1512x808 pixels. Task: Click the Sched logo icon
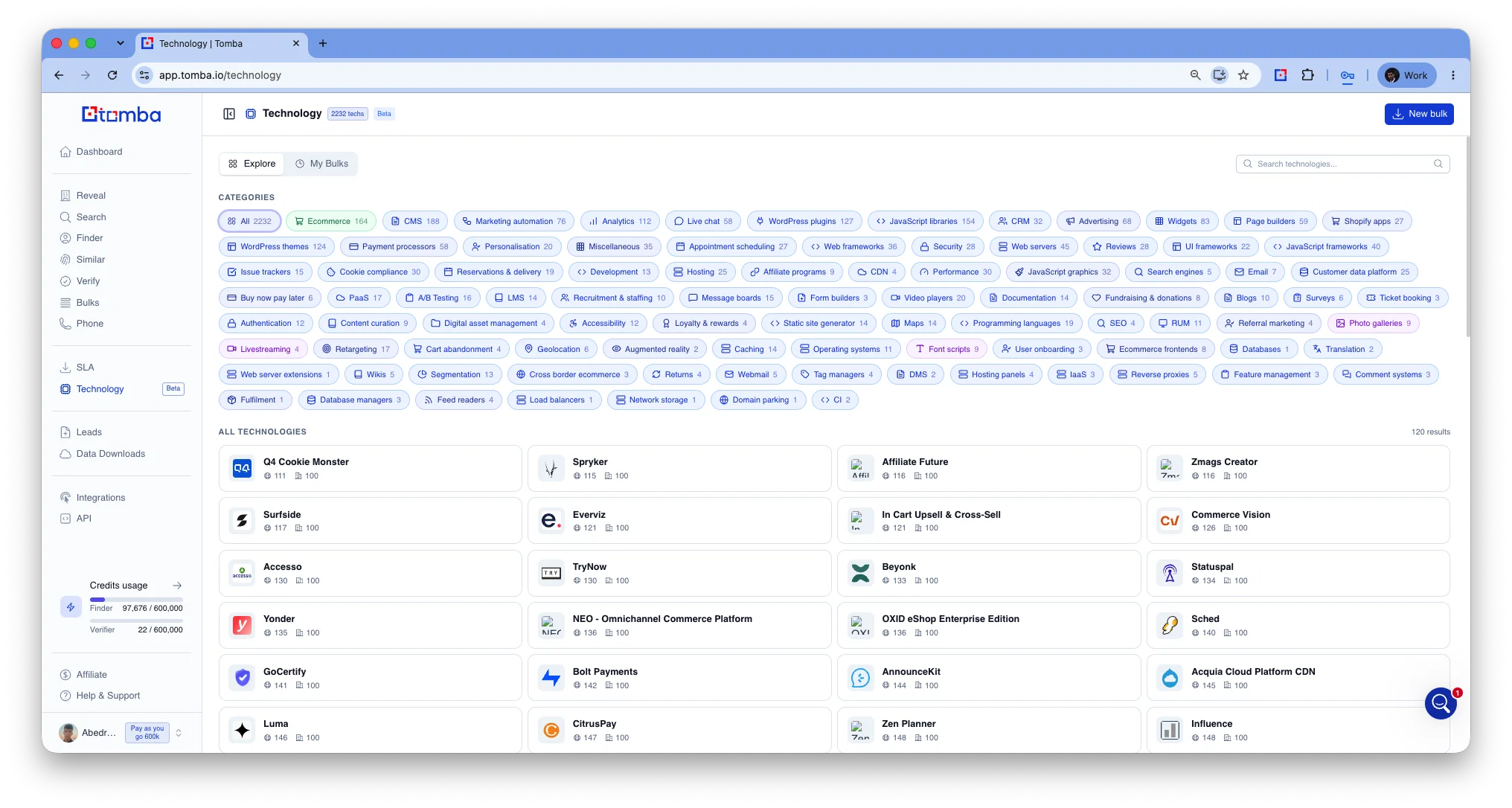[x=1170, y=625]
